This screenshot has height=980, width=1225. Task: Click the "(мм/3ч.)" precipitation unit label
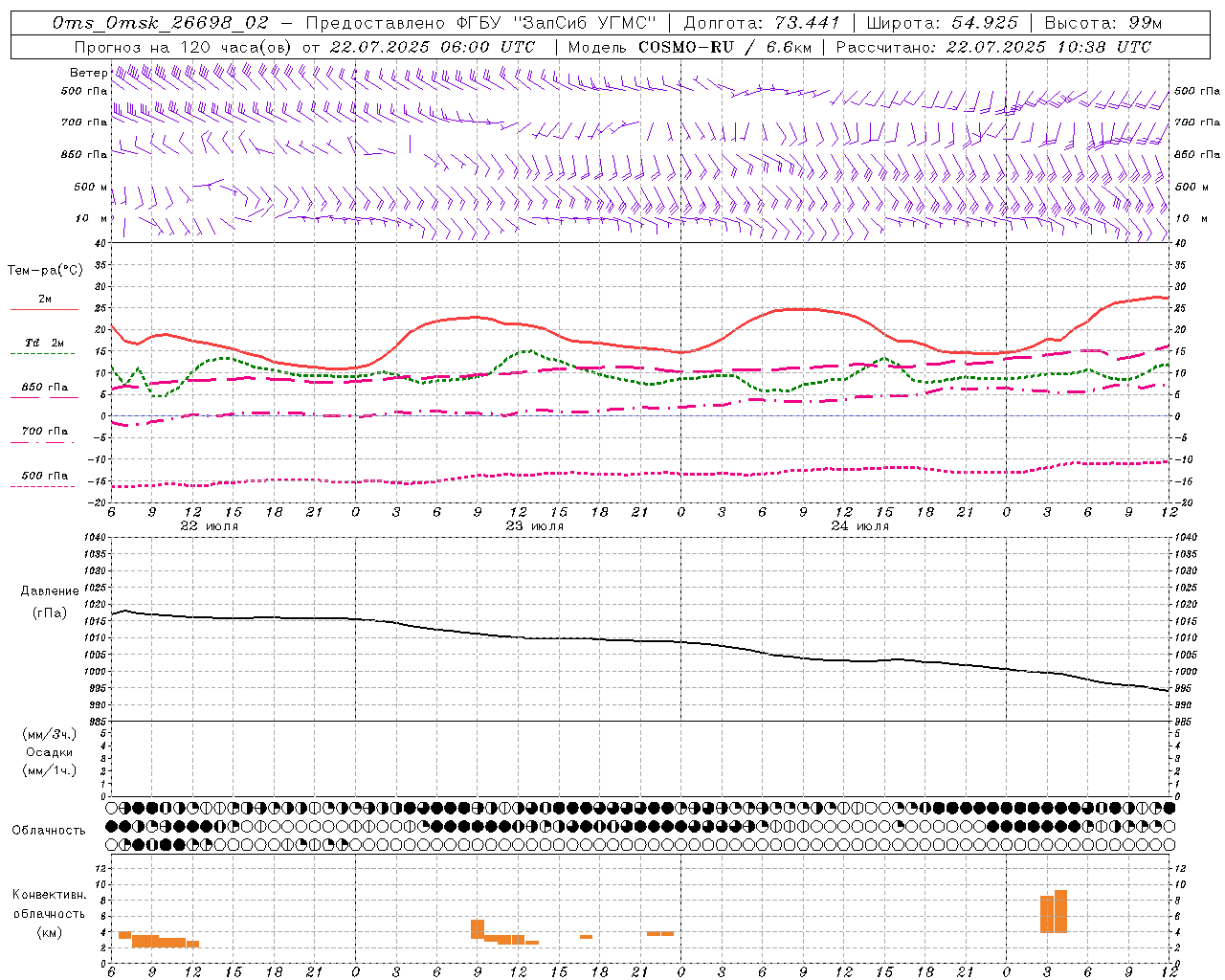point(49,734)
